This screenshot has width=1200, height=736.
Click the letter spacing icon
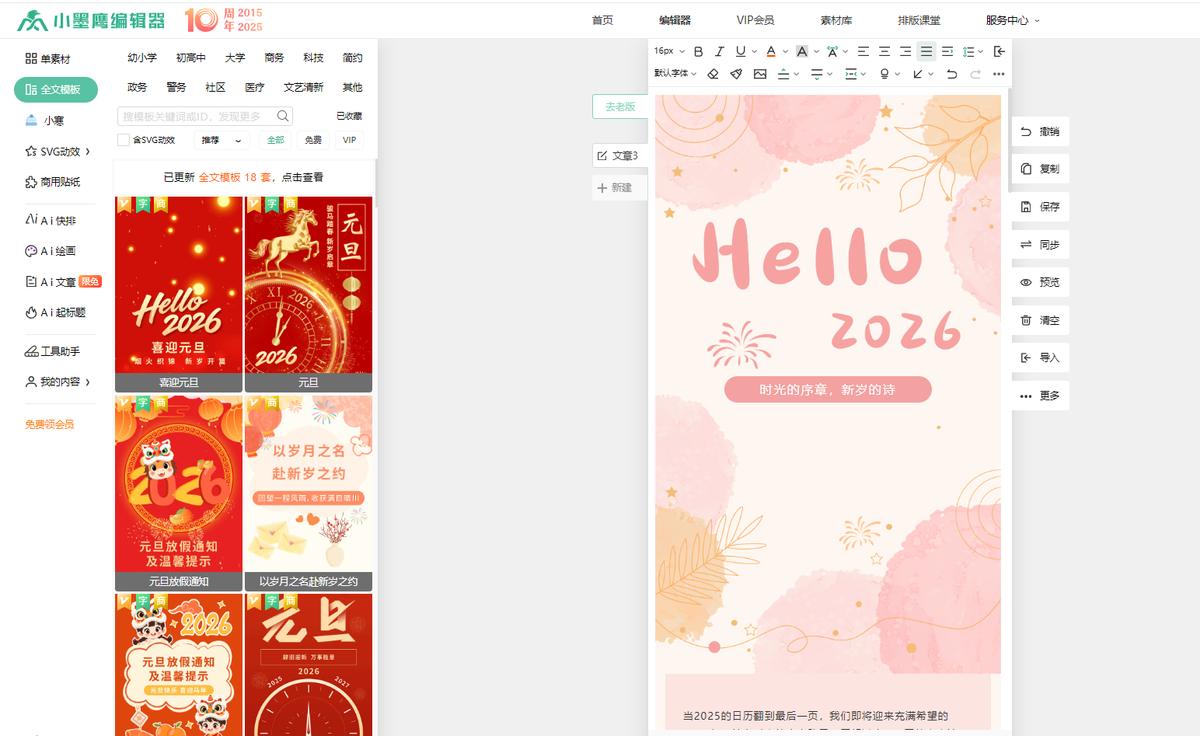pyautogui.click(x=832, y=51)
